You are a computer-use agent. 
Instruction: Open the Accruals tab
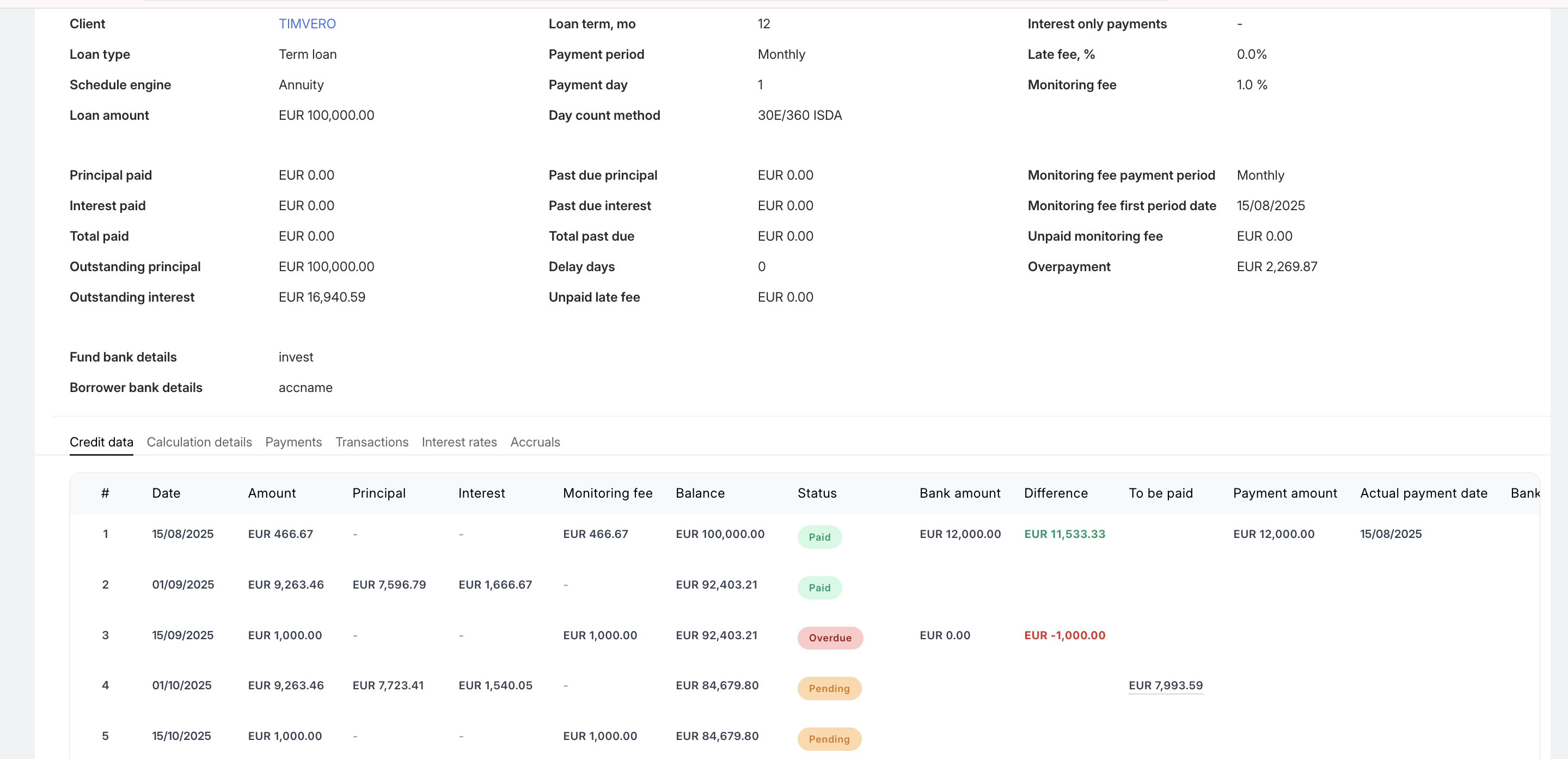(535, 442)
